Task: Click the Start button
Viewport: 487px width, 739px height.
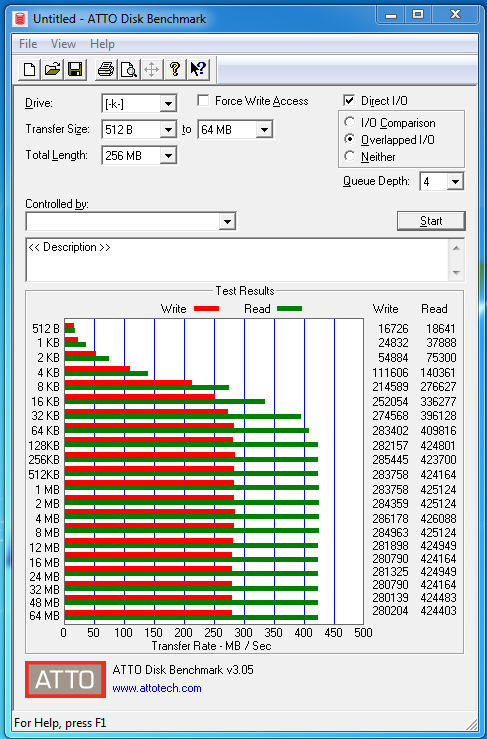Action: point(431,221)
